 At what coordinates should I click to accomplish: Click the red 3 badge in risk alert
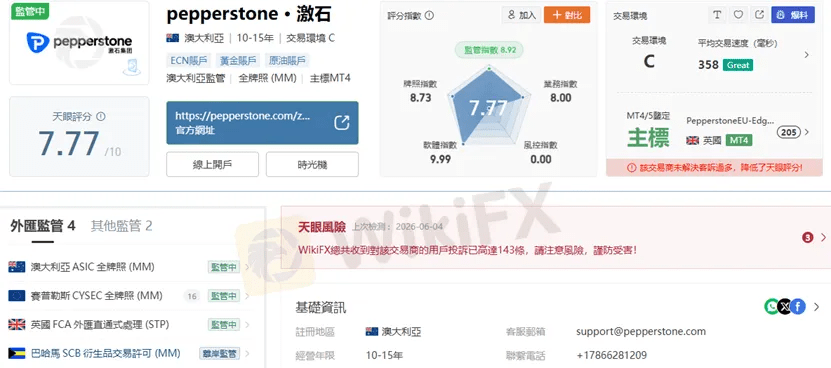tap(808, 238)
